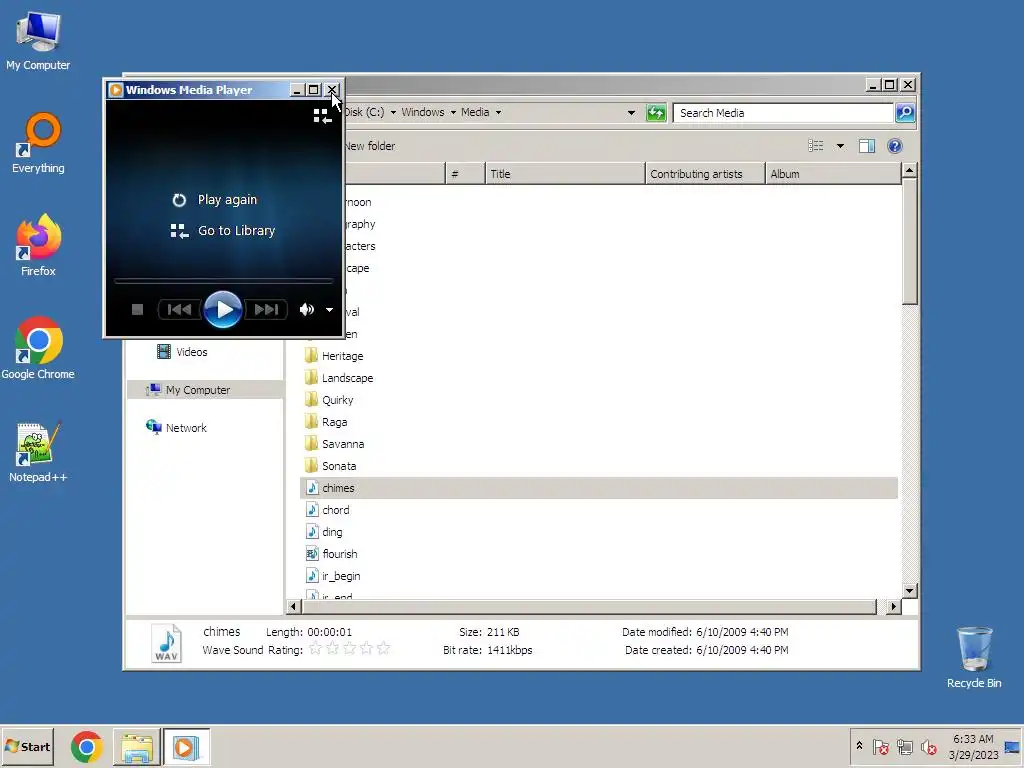Mute the Media Player volume speaker
The height and width of the screenshot is (768, 1024).
click(306, 310)
